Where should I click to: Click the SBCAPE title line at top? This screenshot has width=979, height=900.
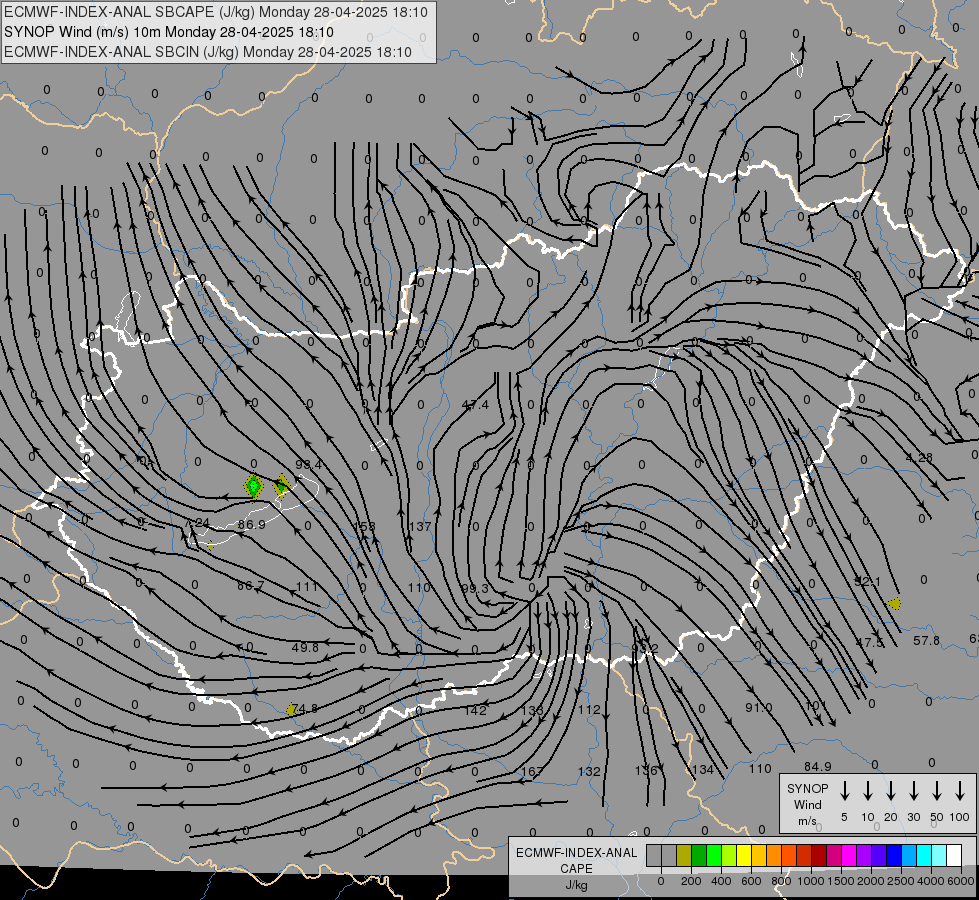[216, 12]
